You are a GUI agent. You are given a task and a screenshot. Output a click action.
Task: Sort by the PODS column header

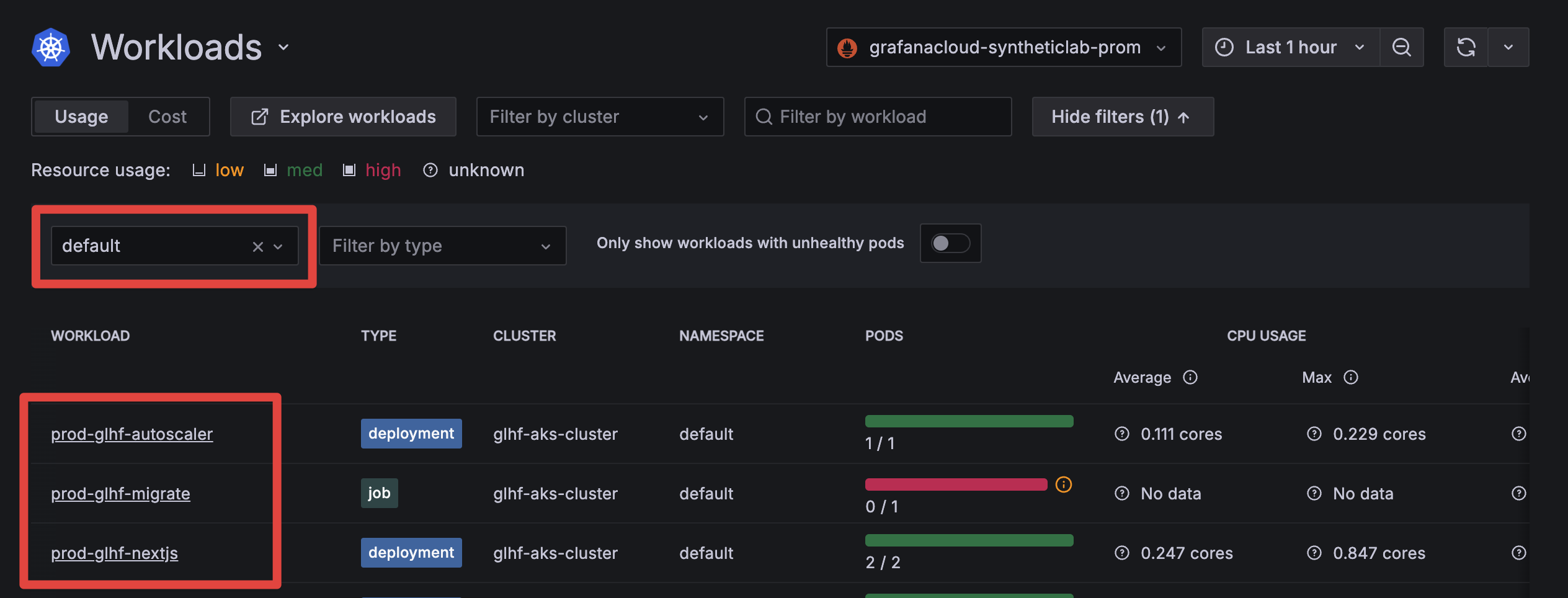[884, 336]
